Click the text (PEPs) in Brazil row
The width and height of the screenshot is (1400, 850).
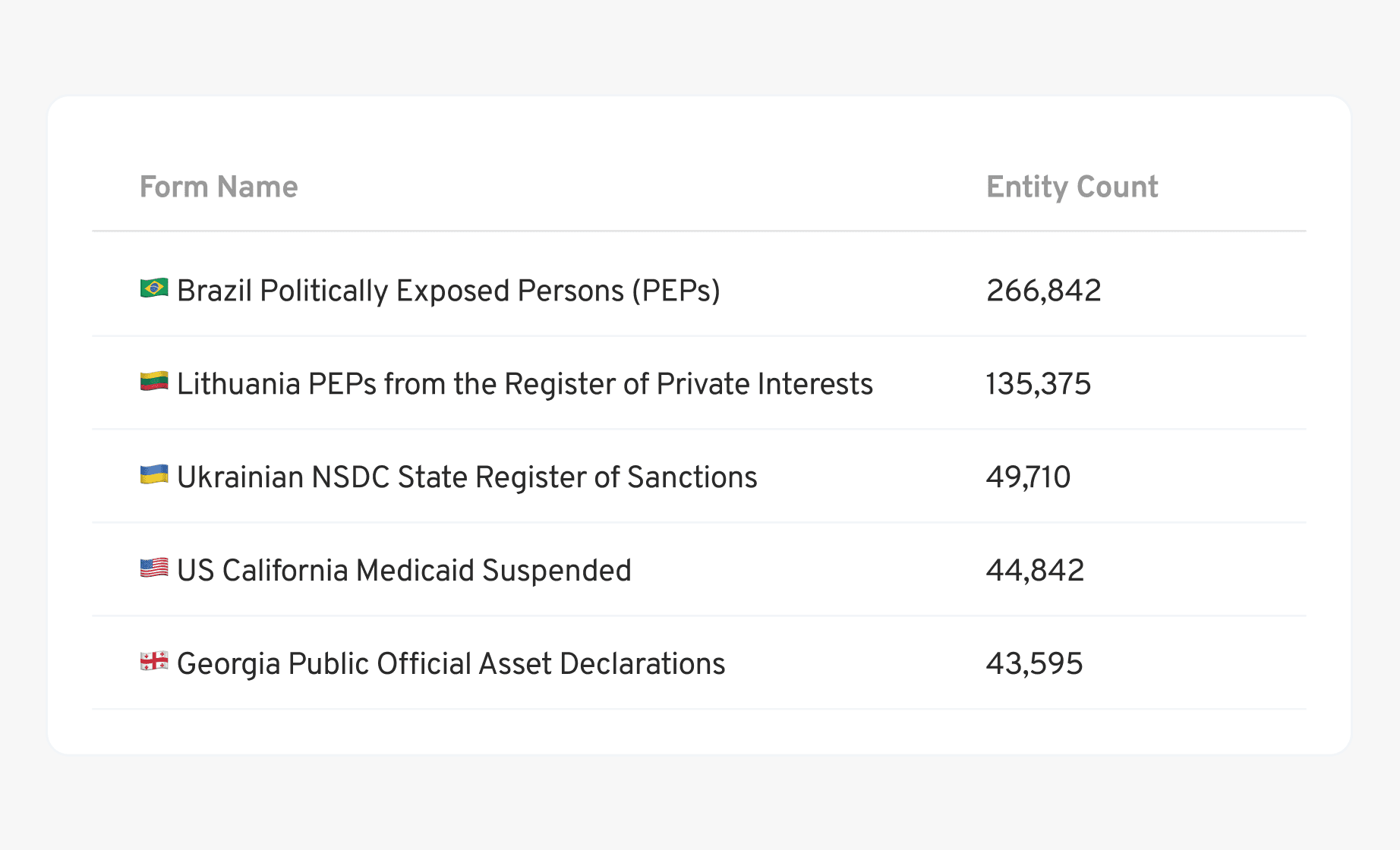point(676,291)
